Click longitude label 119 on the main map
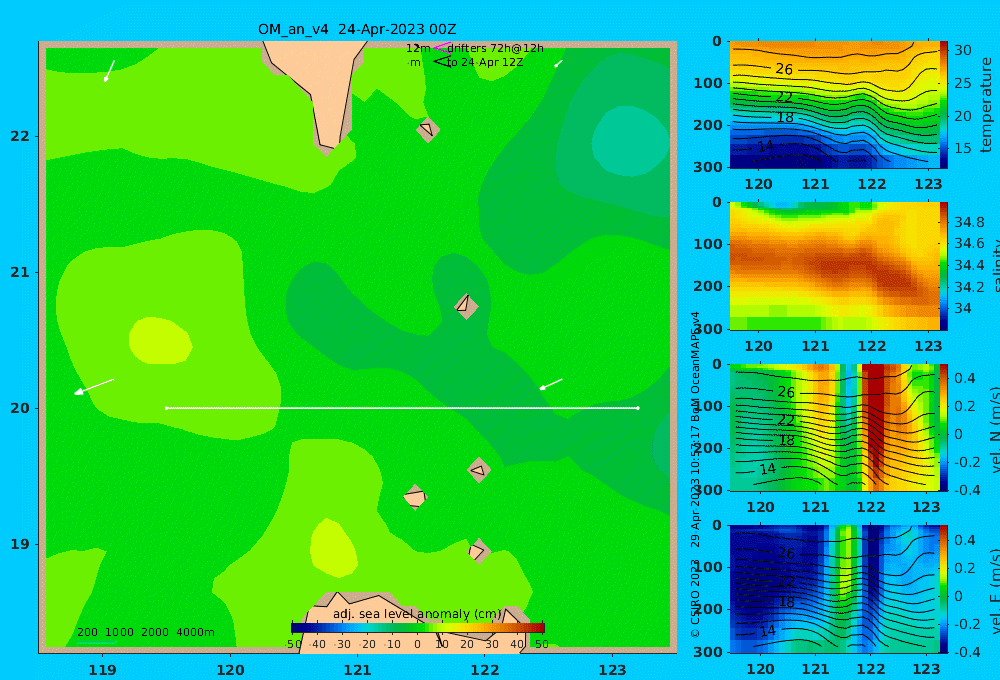 (102, 670)
